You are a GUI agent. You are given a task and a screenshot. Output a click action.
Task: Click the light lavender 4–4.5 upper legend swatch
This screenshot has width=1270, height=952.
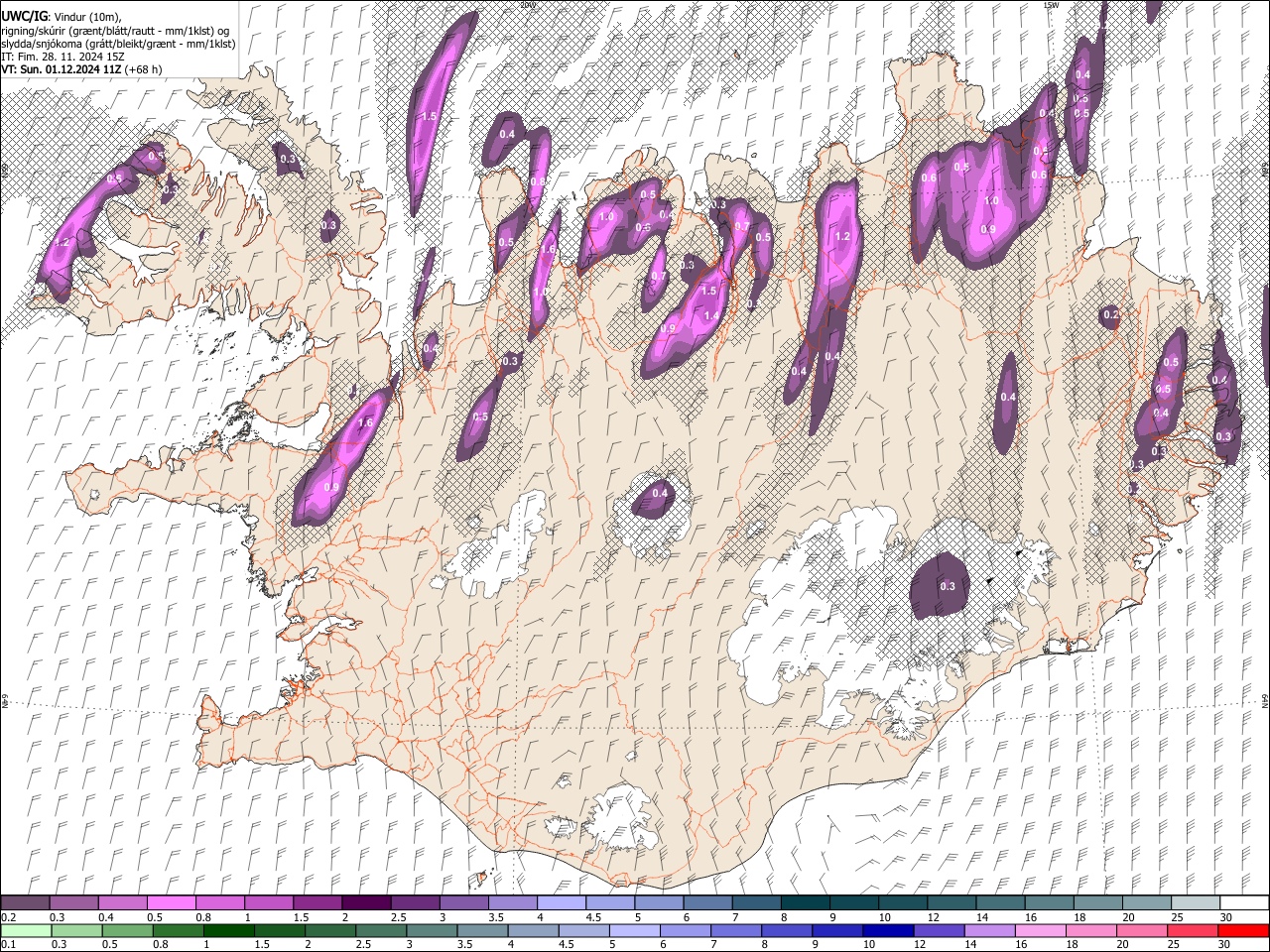pos(562,903)
